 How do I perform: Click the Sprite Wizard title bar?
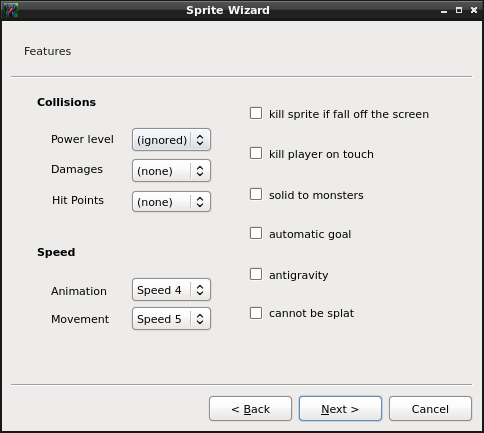point(228,10)
